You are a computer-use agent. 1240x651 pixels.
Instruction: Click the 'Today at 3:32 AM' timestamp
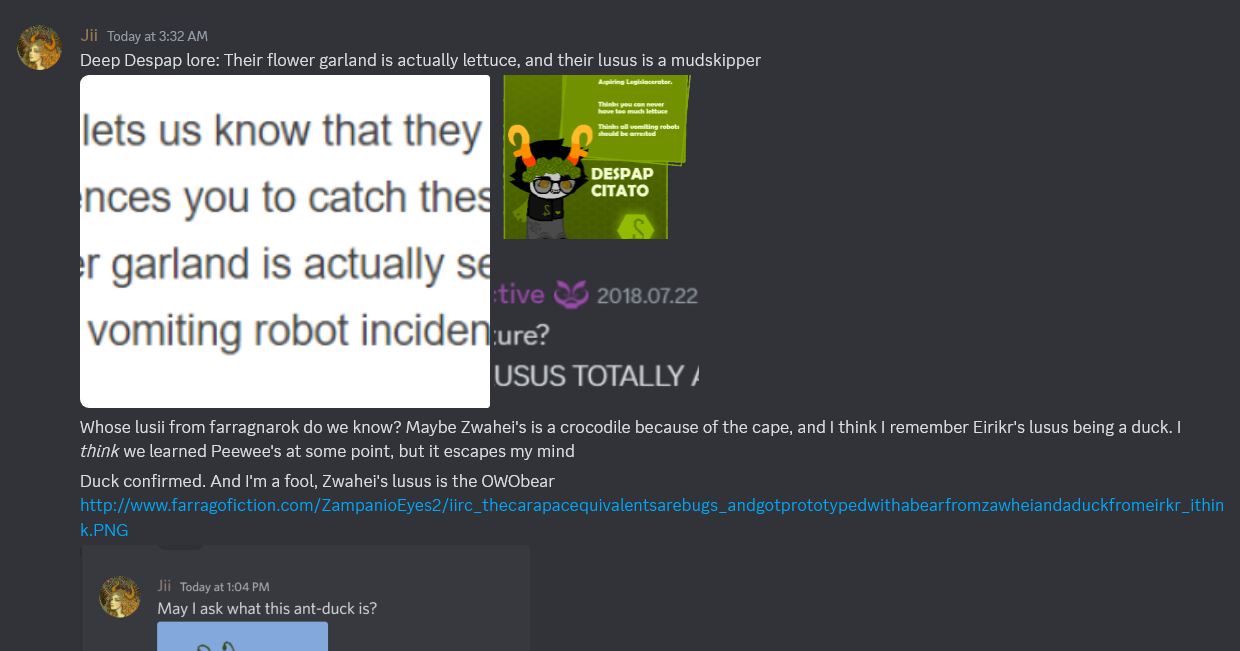pyautogui.click(x=158, y=36)
